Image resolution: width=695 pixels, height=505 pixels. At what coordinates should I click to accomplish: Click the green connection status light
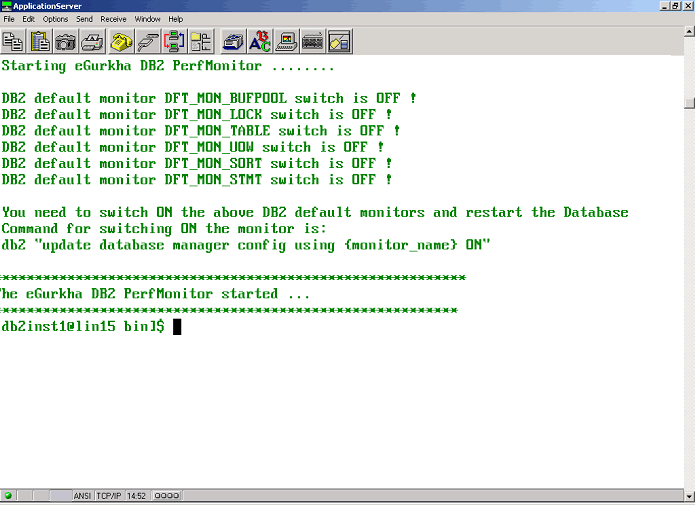coord(8,495)
